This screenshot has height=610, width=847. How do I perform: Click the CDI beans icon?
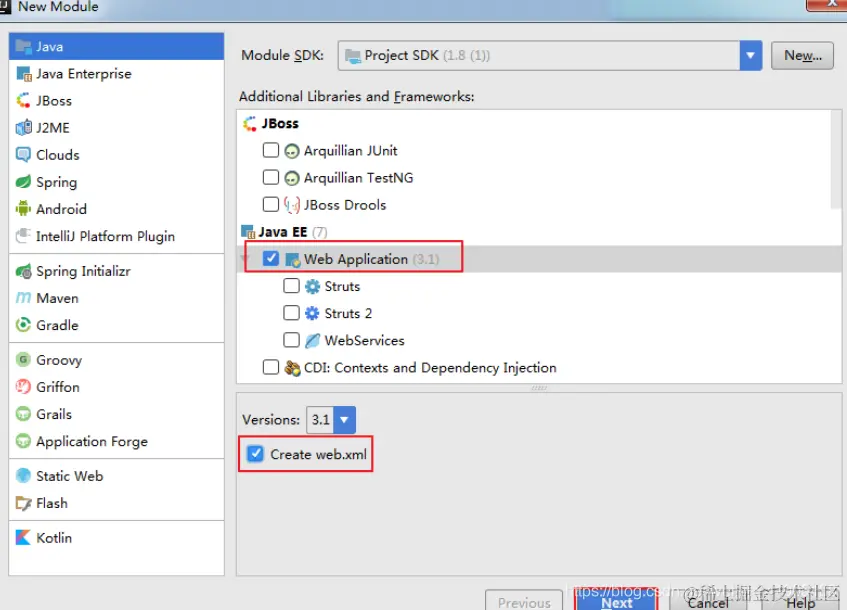292,368
